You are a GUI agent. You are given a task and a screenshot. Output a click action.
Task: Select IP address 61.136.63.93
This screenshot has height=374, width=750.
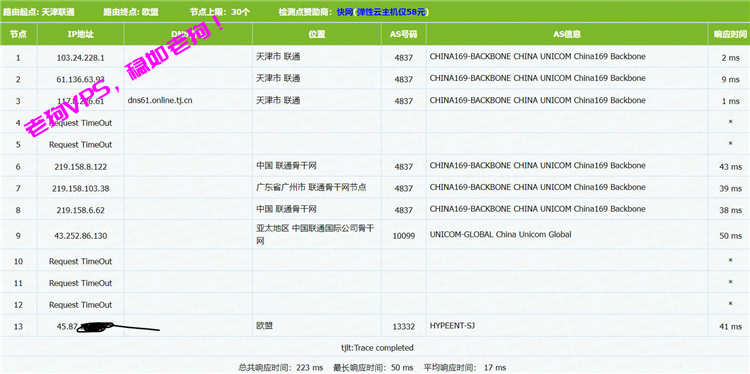point(80,79)
